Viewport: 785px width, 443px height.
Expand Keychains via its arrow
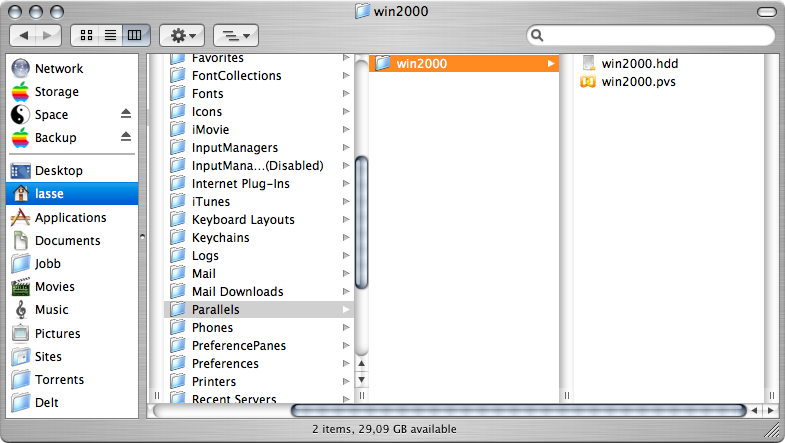pyautogui.click(x=346, y=238)
